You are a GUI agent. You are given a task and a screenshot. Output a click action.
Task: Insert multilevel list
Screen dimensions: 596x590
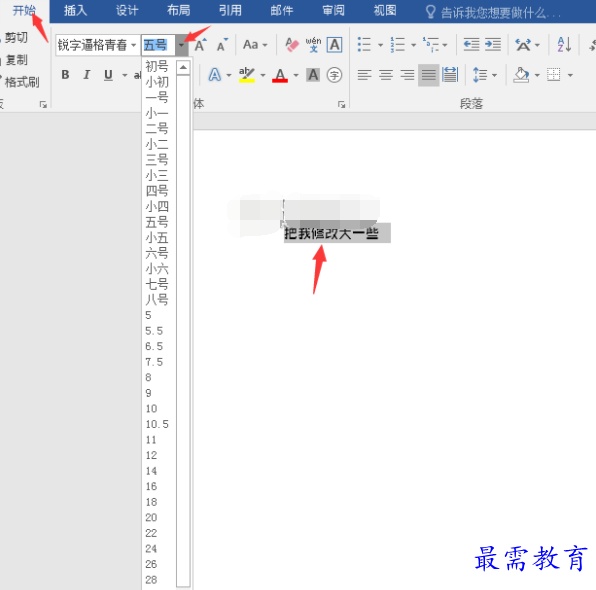(431, 44)
